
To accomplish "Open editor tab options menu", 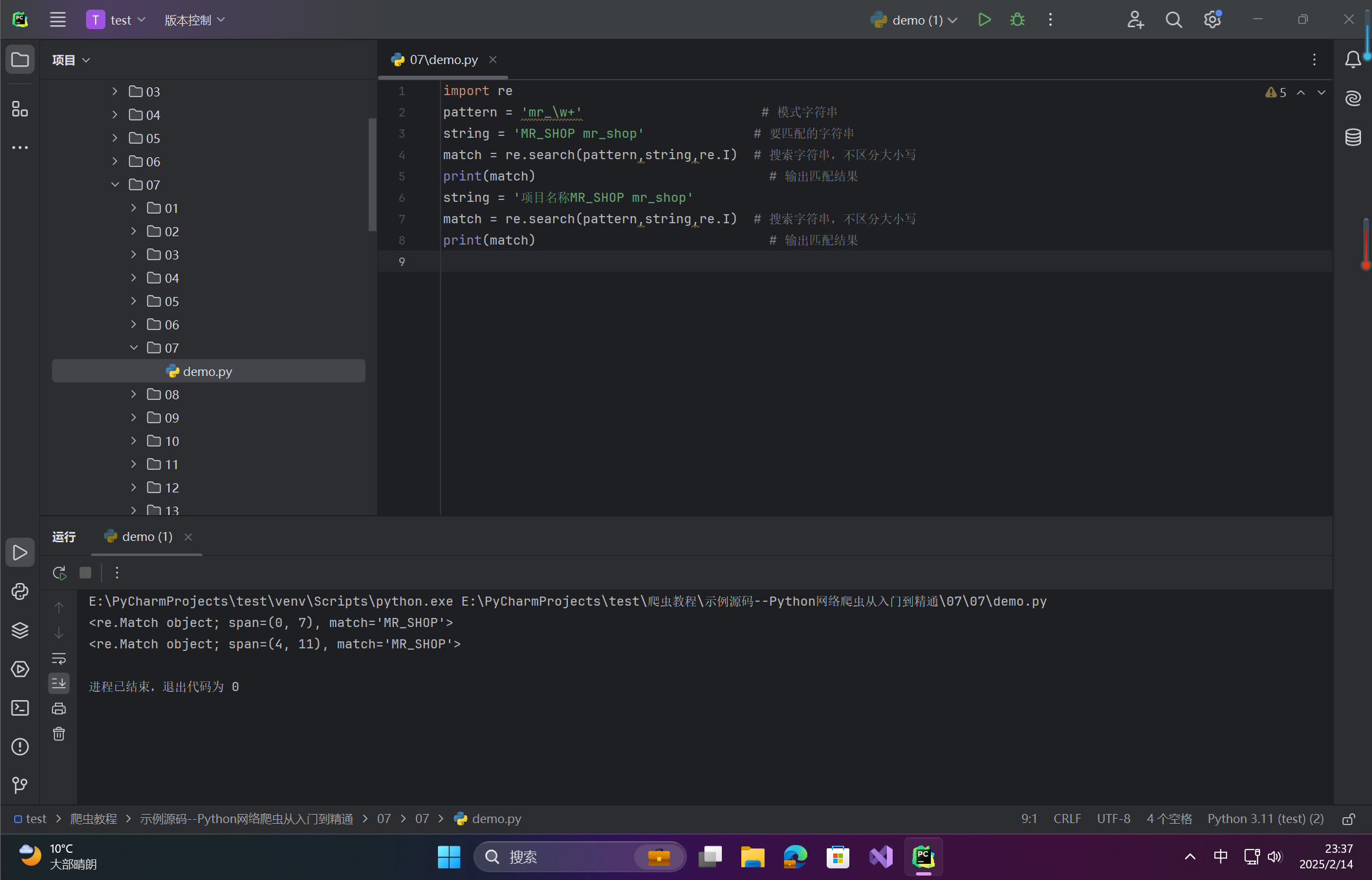I will point(1314,60).
